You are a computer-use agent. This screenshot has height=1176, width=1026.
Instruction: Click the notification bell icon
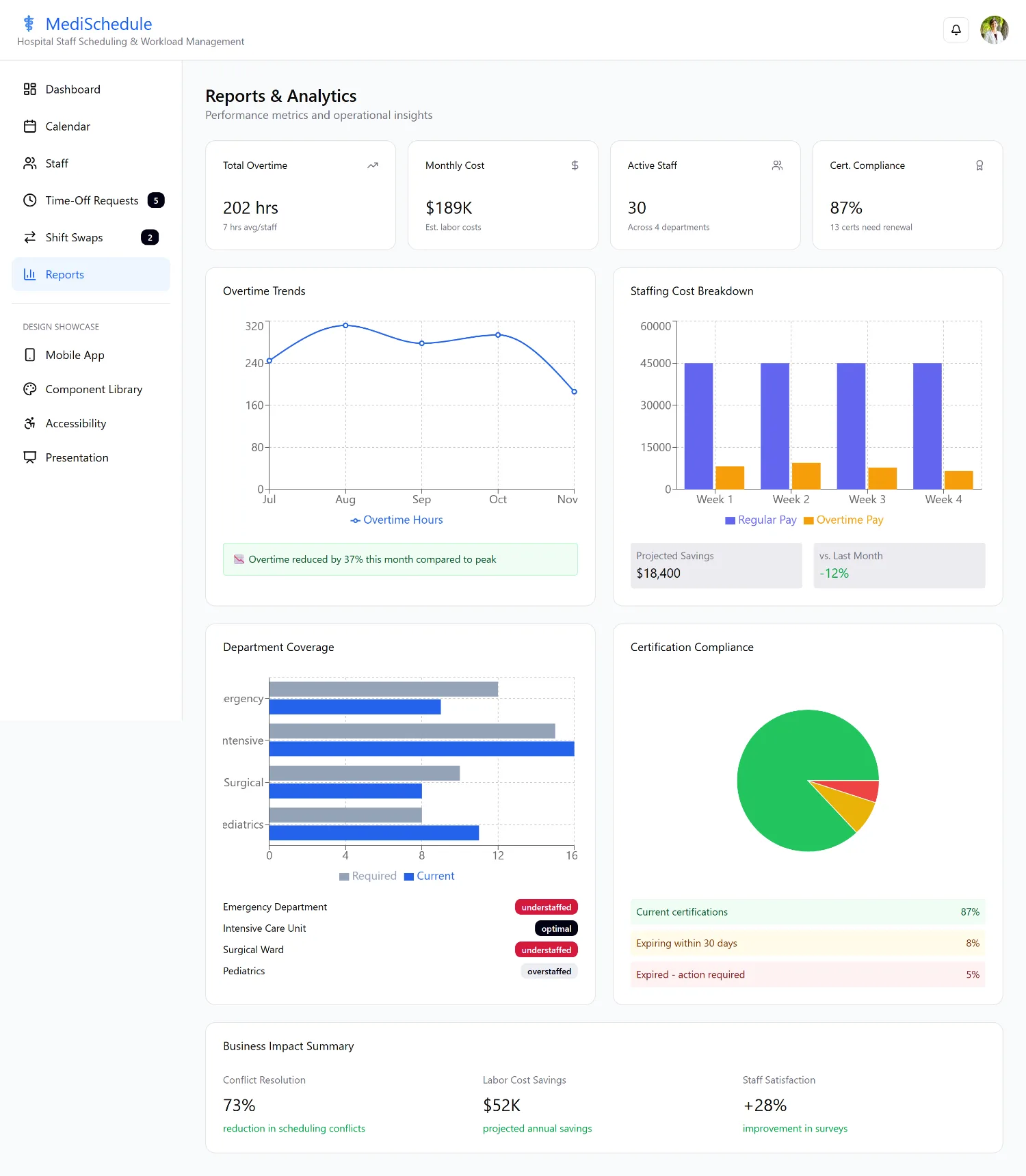[956, 30]
